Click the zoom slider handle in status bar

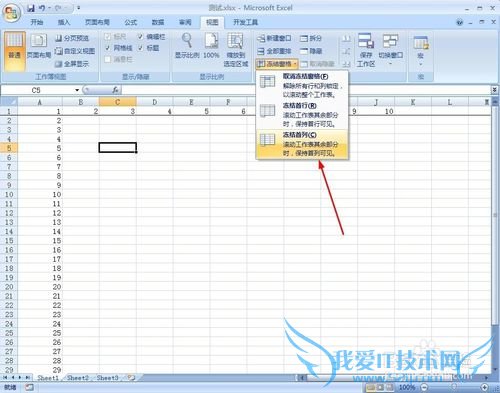point(454,387)
